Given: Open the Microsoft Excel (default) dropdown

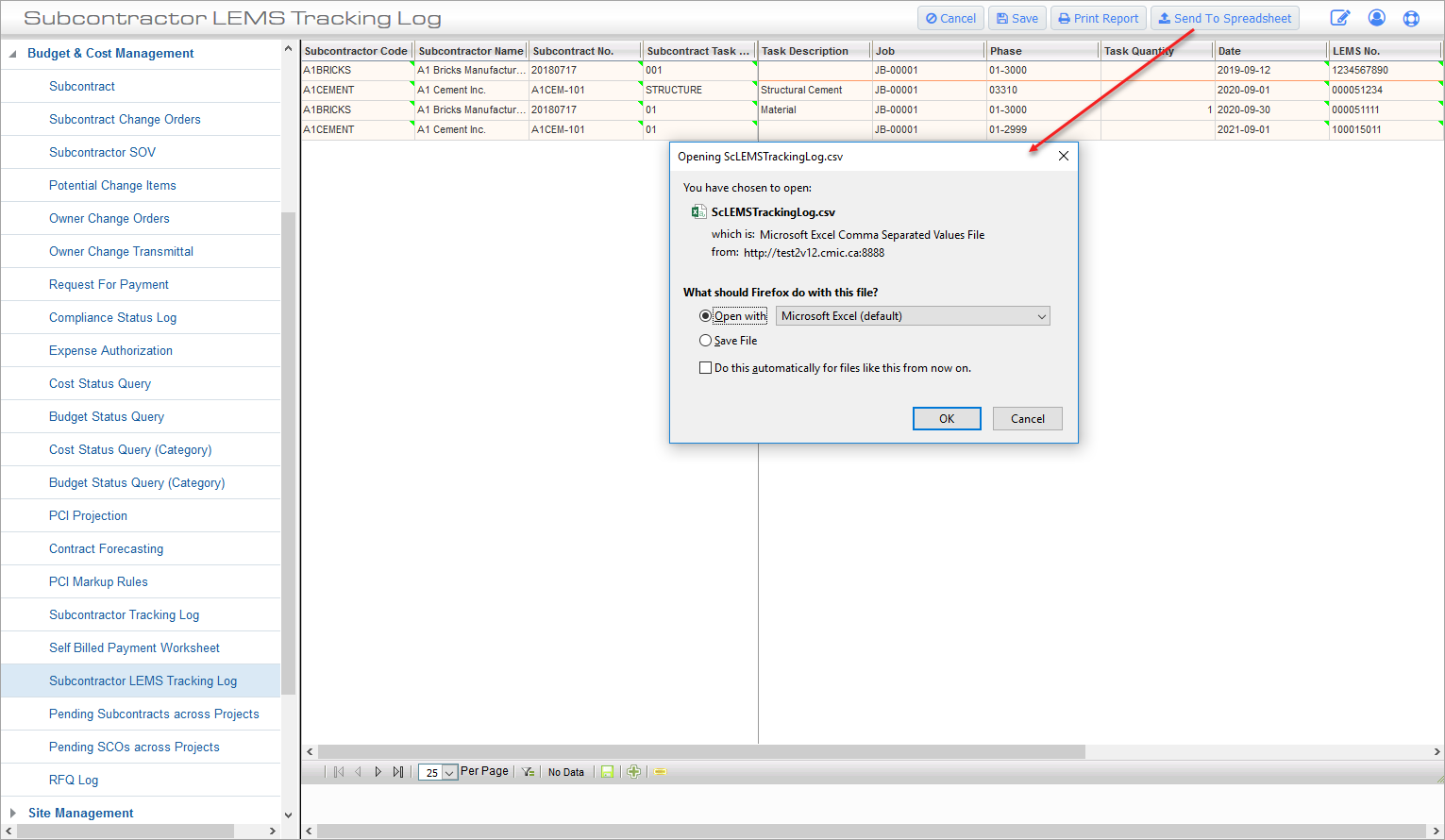Looking at the screenshot, I should tap(913, 316).
